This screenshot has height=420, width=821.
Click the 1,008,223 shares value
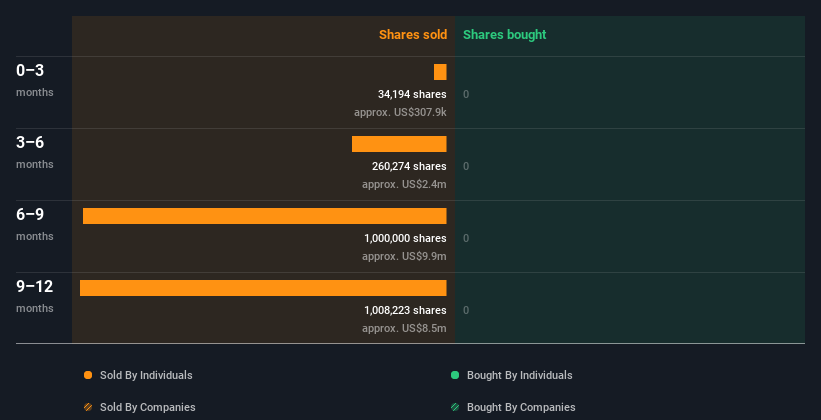point(405,310)
